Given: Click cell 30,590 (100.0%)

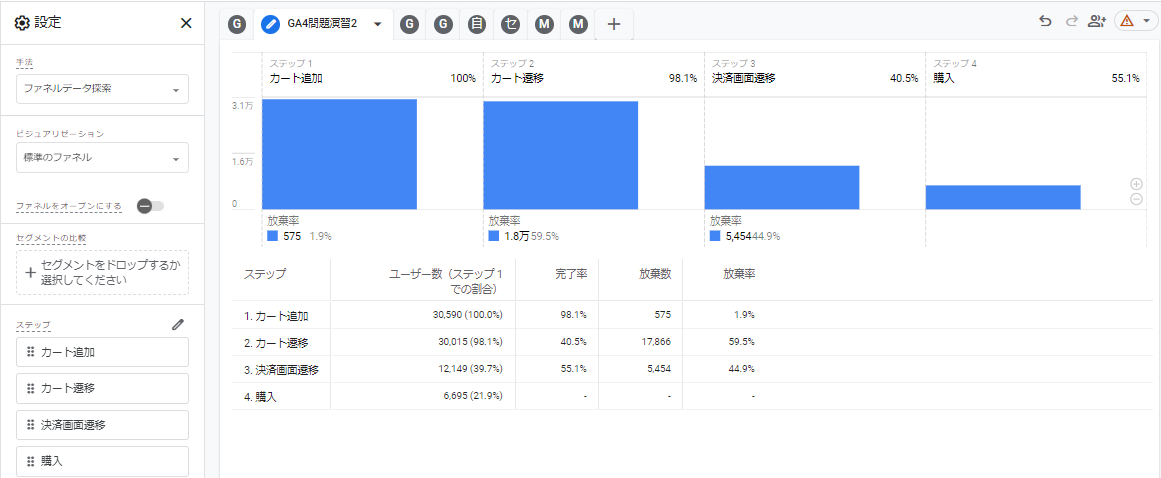Looking at the screenshot, I should pyautogui.click(x=468, y=315).
